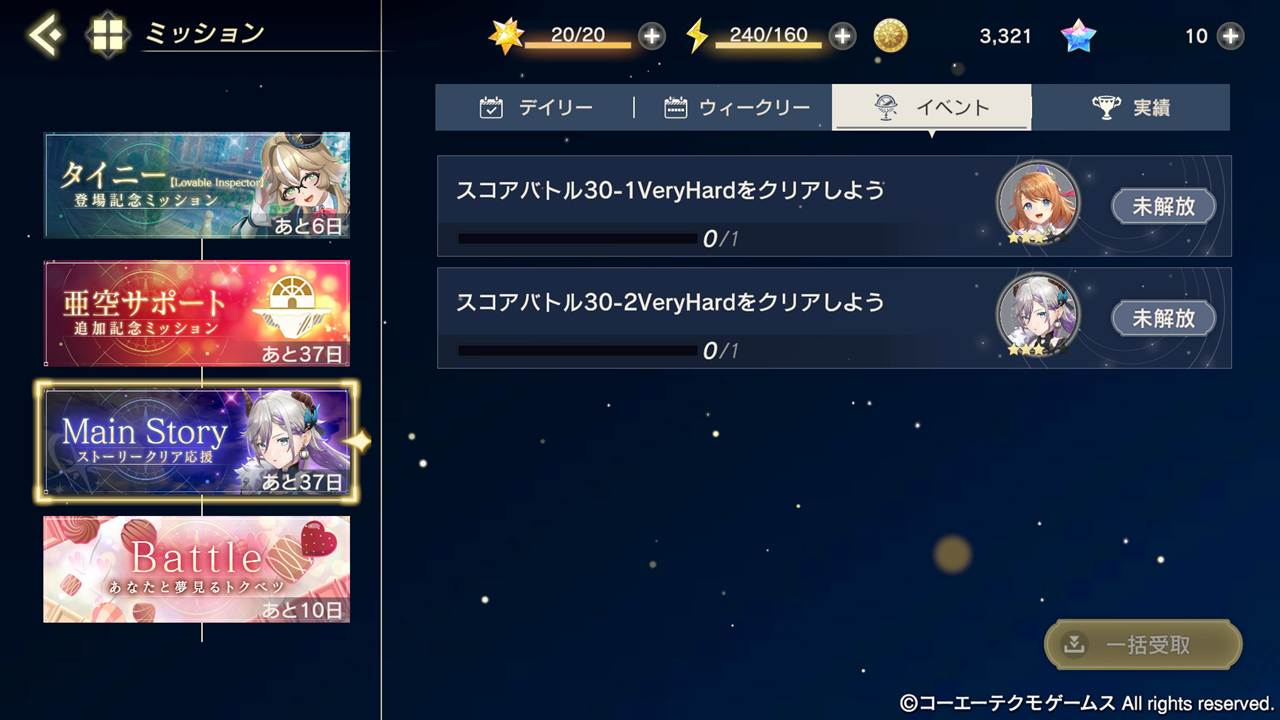
Task: Tap the sun-shaped stamina icon
Action: 506,37
